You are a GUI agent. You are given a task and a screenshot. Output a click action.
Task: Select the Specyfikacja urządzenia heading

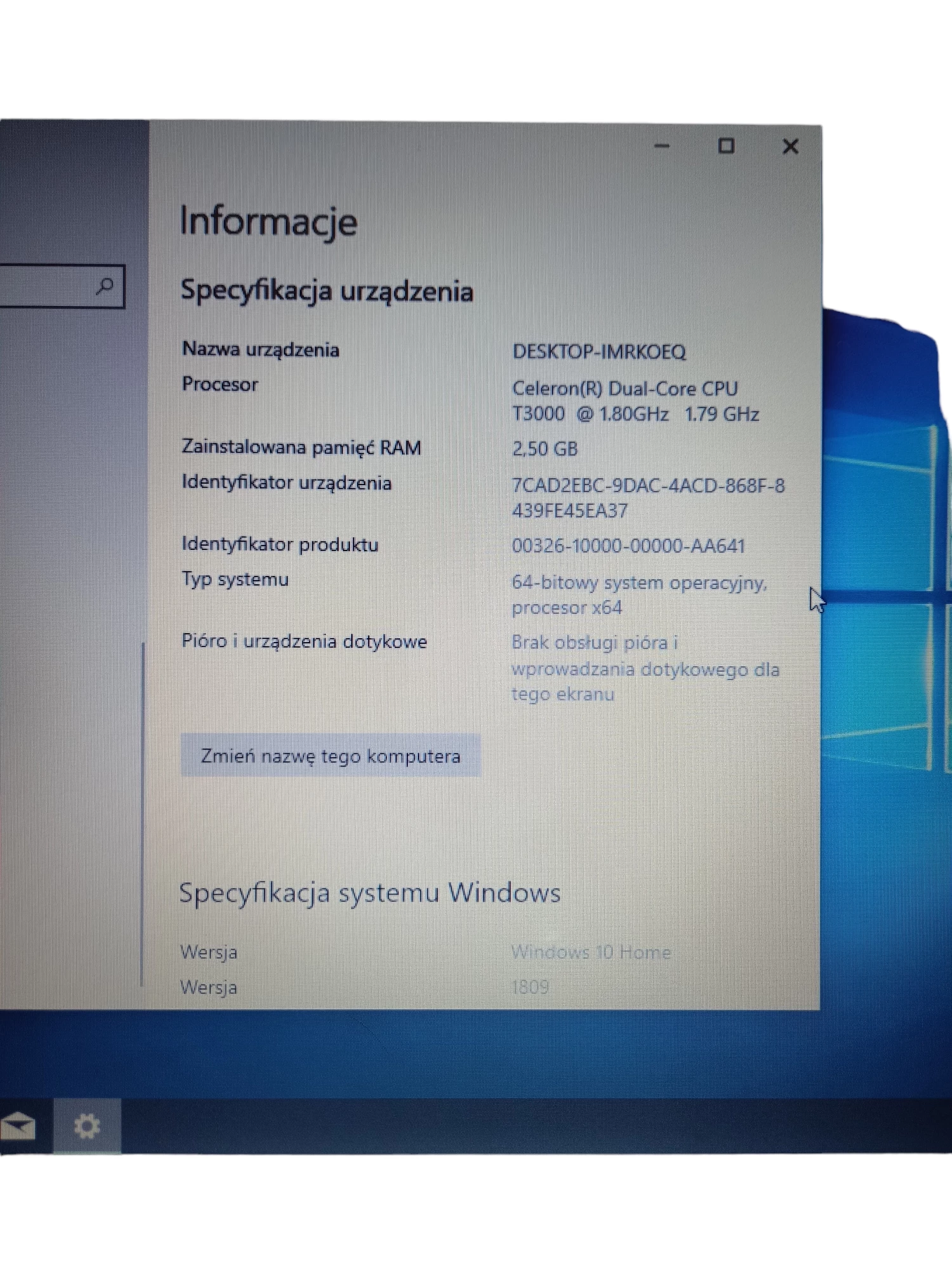point(327,291)
